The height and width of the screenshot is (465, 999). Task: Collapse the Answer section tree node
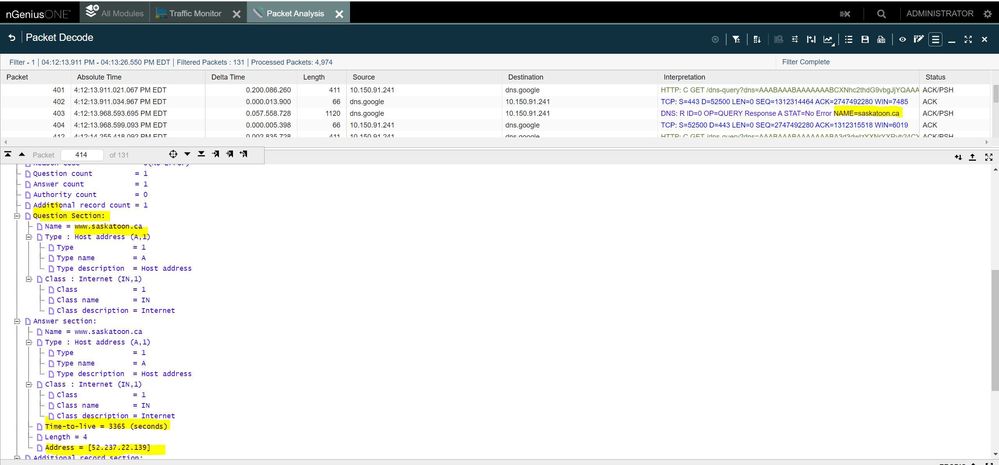click(17, 321)
